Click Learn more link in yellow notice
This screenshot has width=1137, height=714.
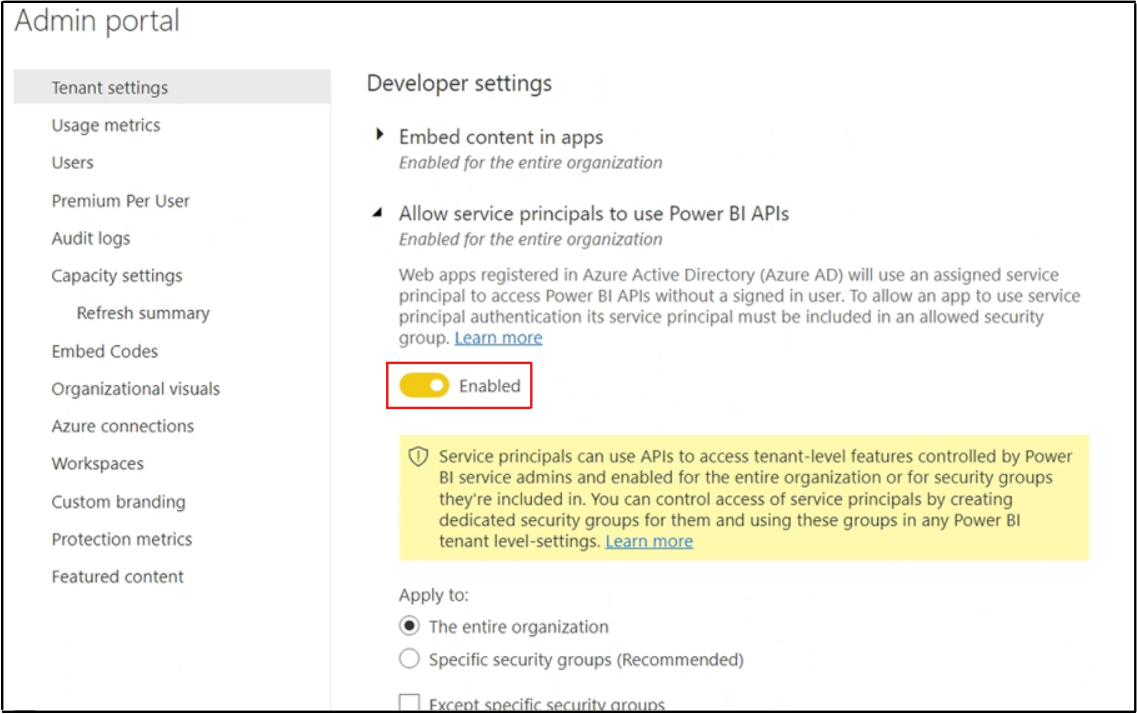point(649,541)
